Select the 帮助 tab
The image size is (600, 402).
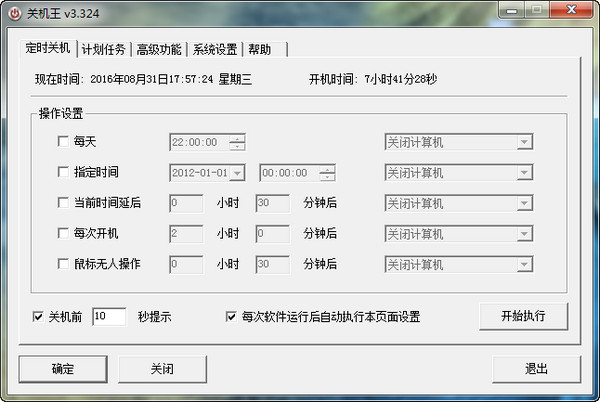pos(259,49)
